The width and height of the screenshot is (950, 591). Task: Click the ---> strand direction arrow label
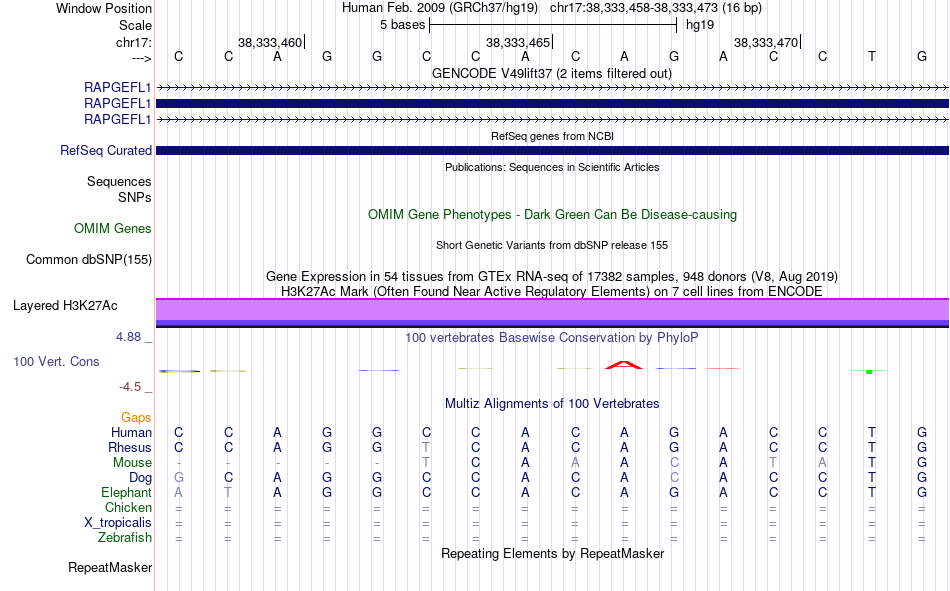(141, 59)
